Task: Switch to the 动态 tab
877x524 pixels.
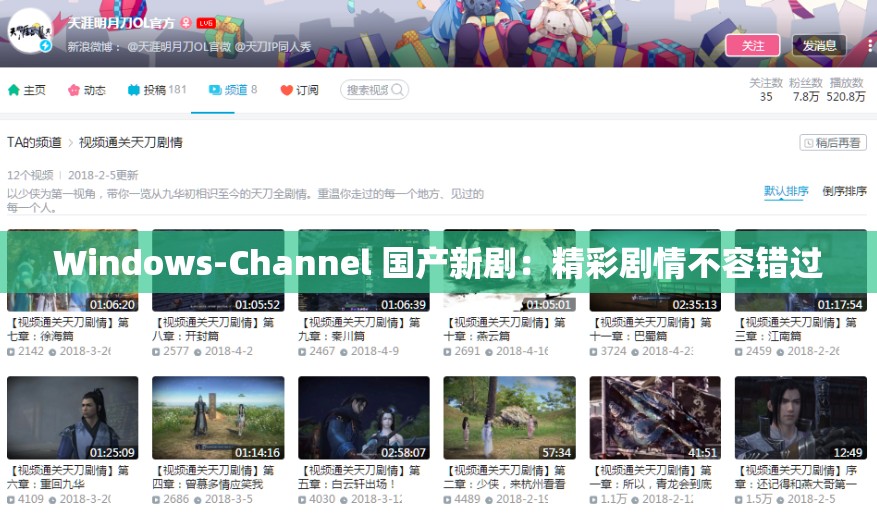Action: pyautogui.click(x=87, y=89)
